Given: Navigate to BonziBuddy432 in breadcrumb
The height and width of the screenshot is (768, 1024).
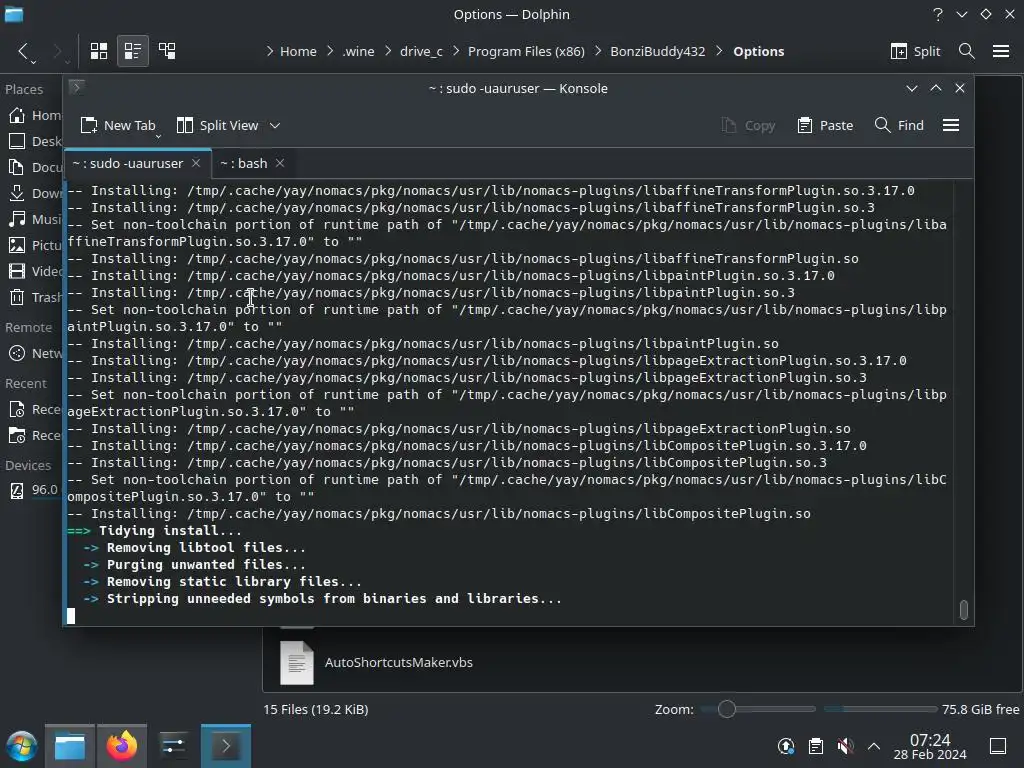Looking at the screenshot, I should [x=658, y=51].
